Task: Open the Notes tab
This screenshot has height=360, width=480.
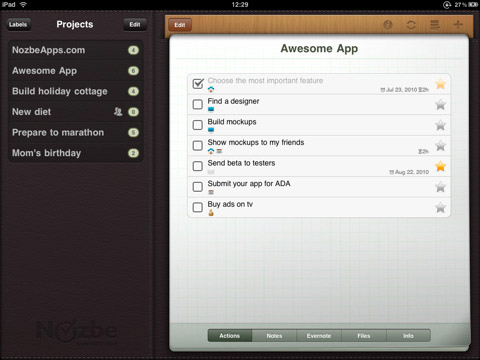Action: 274,336
